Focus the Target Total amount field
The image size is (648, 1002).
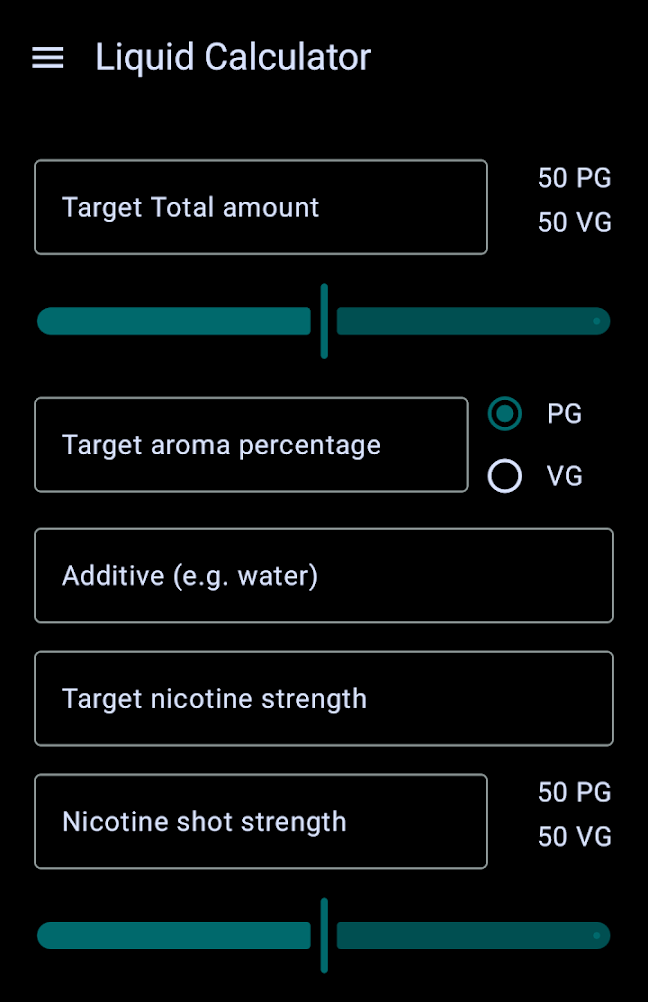click(x=260, y=207)
